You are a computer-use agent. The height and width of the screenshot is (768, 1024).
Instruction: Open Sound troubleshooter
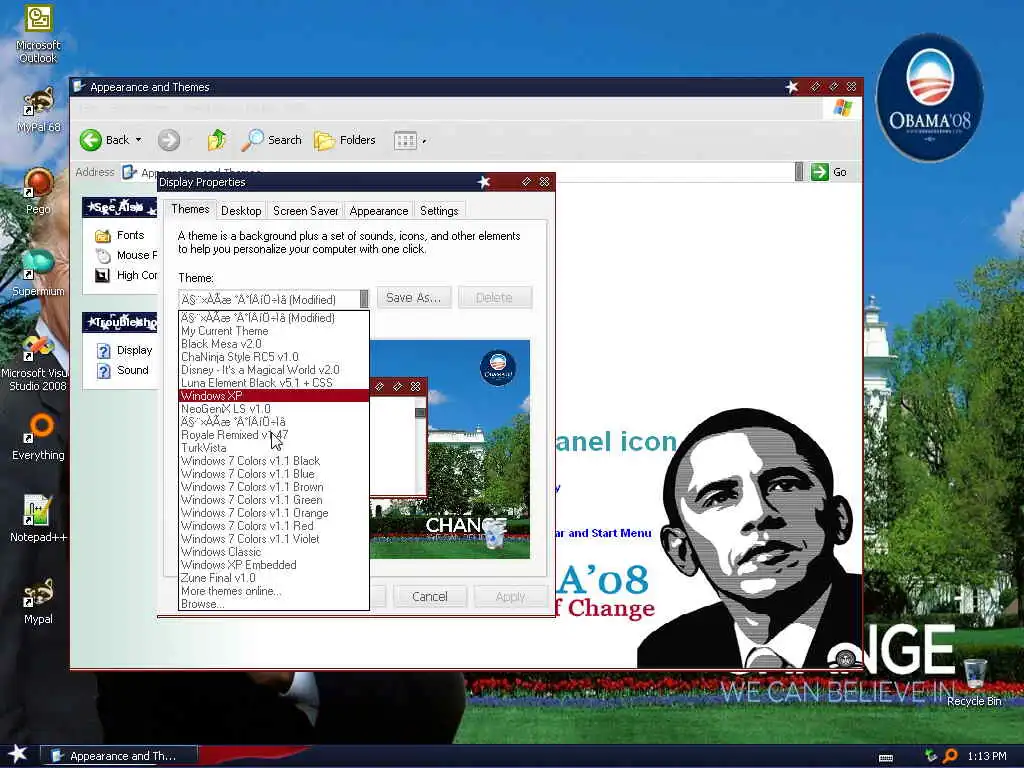[123, 370]
